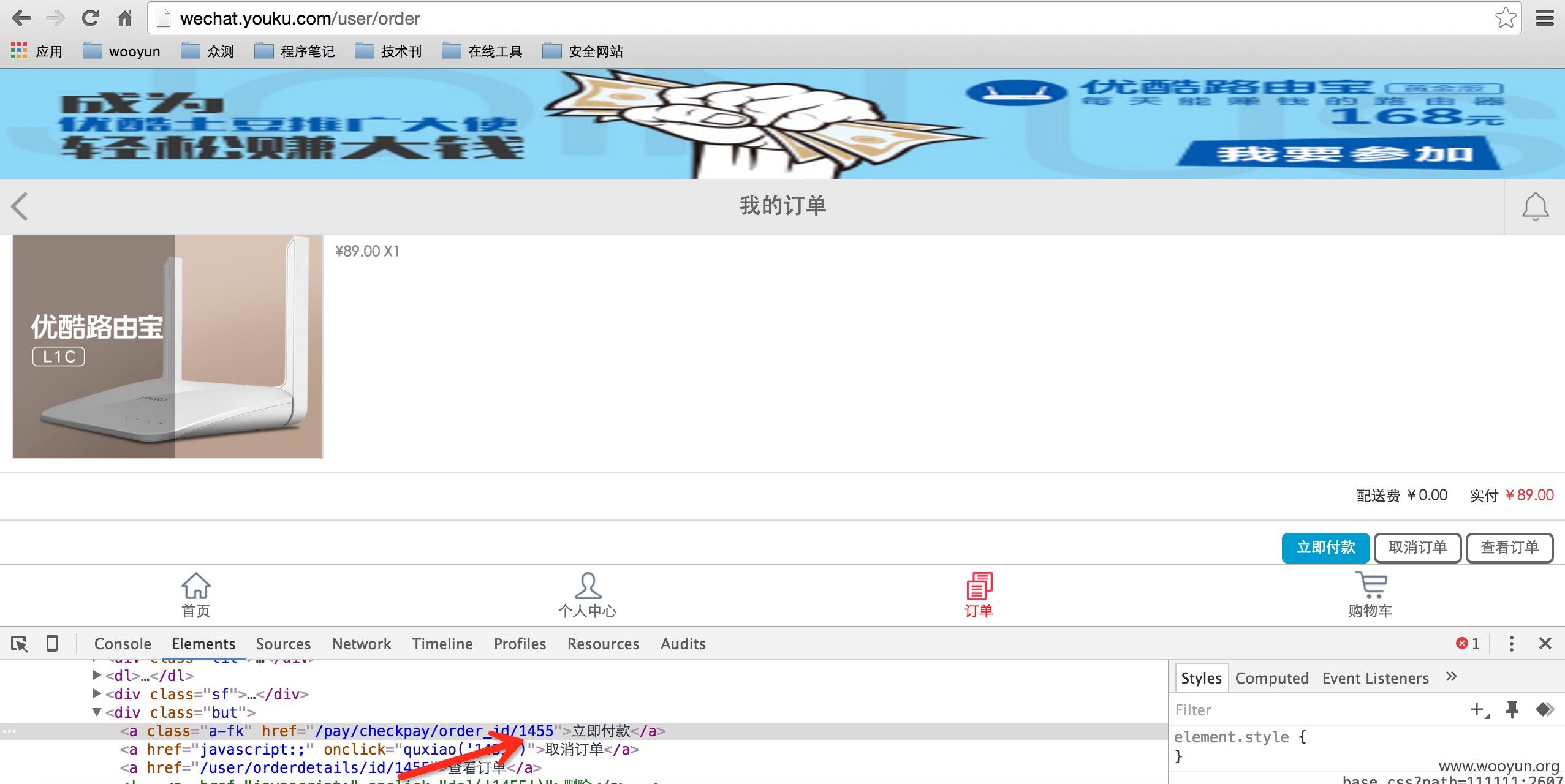Click the 查看订单 view order button
The height and width of the screenshot is (784, 1565).
(x=1509, y=548)
